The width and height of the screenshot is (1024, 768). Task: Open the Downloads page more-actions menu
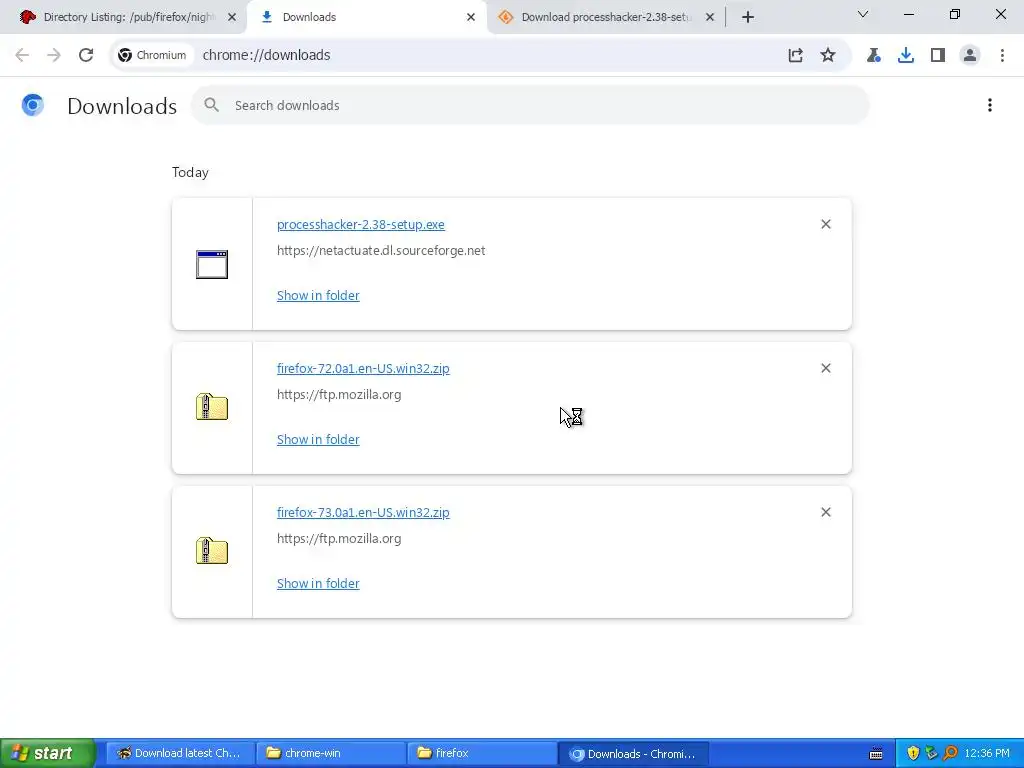(990, 105)
